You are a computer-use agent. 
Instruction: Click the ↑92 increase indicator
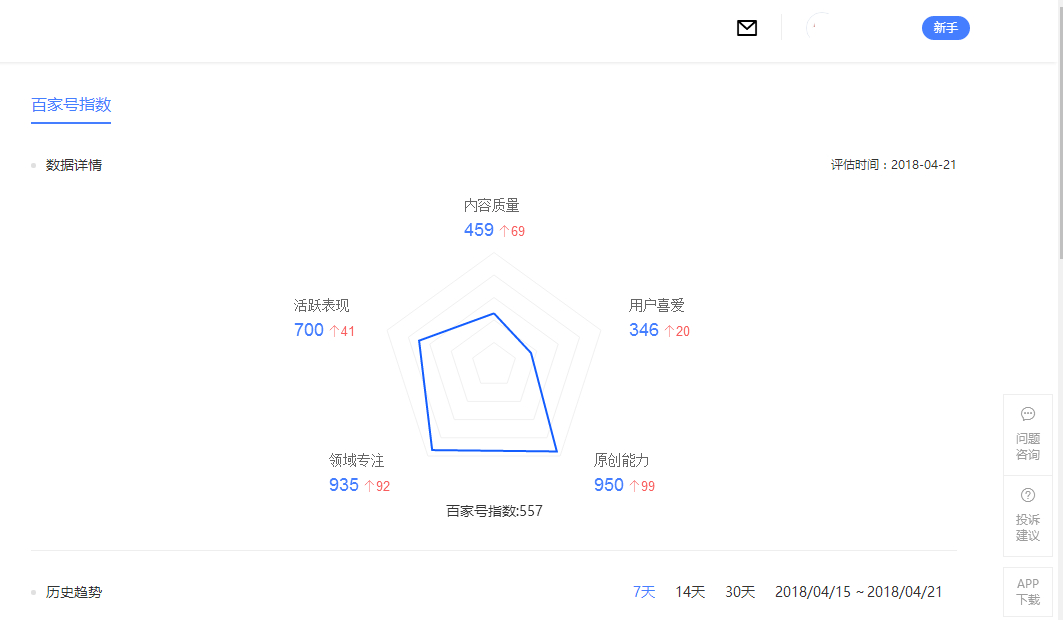coord(377,486)
